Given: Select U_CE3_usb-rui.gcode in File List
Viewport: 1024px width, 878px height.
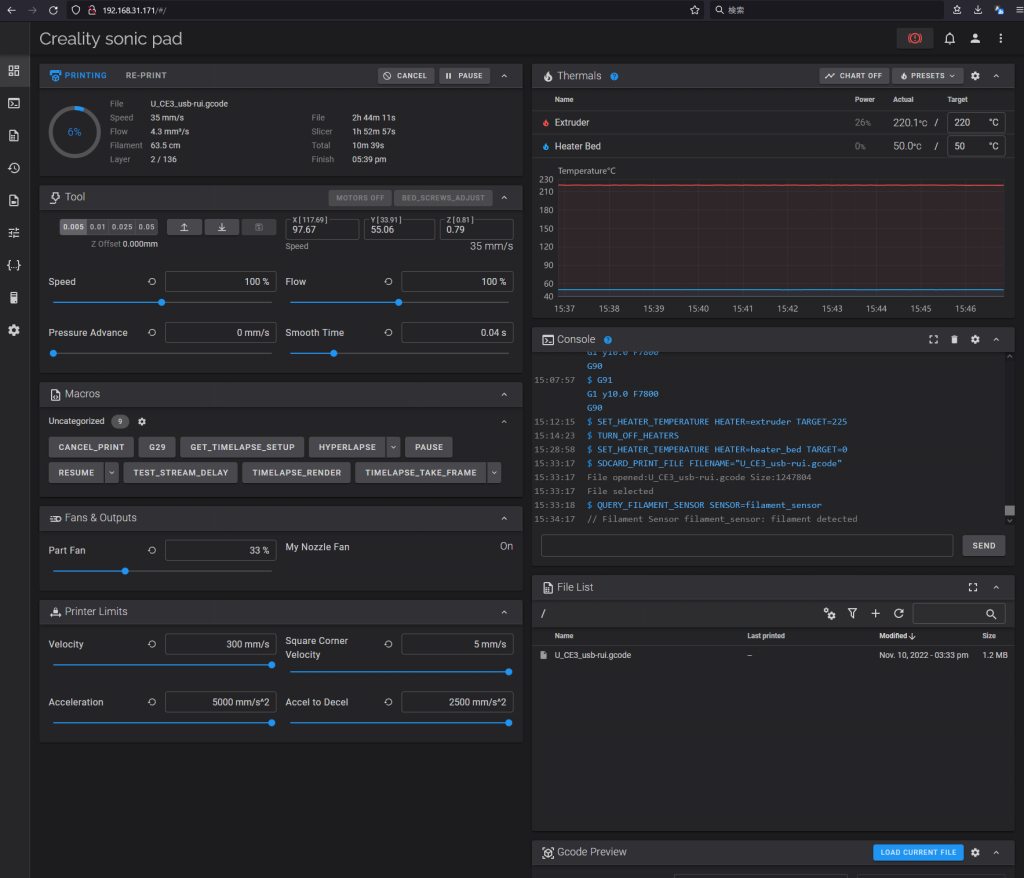Looking at the screenshot, I should [x=774, y=655].
